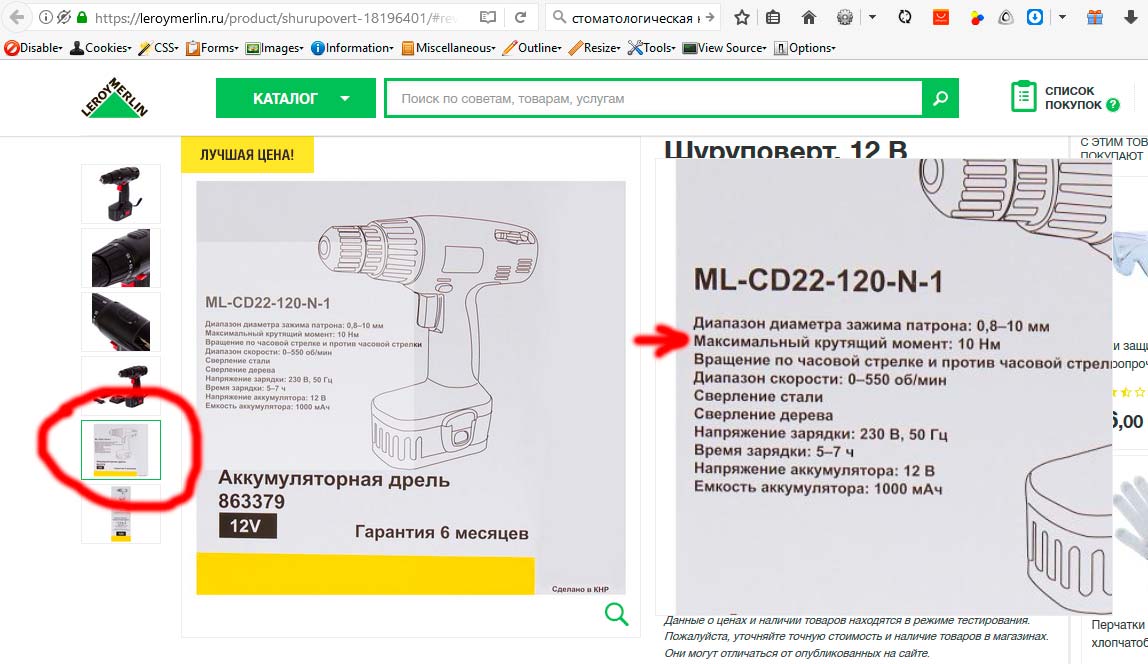Submit the browser search with the arrow
The width and height of the screenshot is (1148, 664).
[709, 18]
